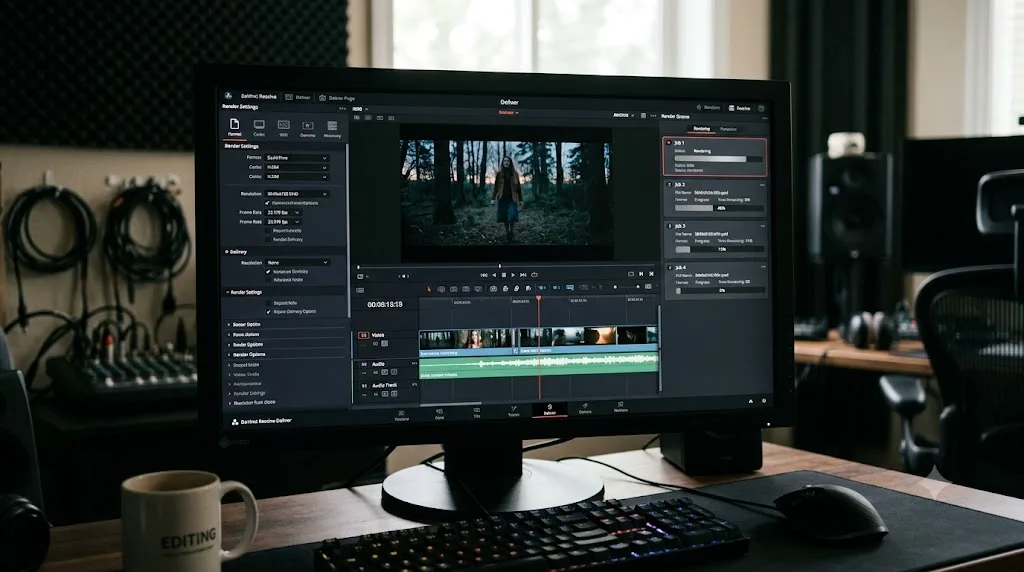Collapse the Delivery section
Image resolution: width=1024 pixels, height=572 pixels.
coord(227,251)
